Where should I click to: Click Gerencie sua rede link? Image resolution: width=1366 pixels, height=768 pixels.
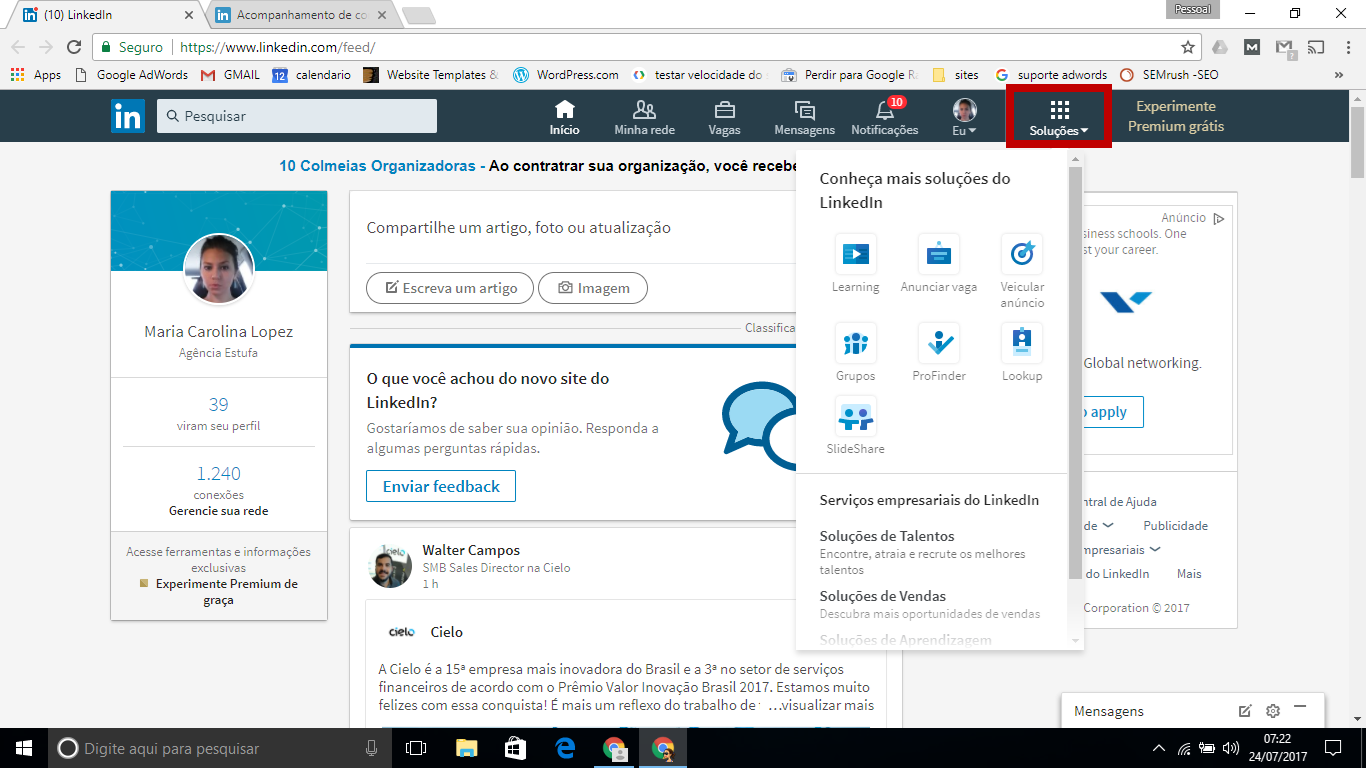point(219,511)
